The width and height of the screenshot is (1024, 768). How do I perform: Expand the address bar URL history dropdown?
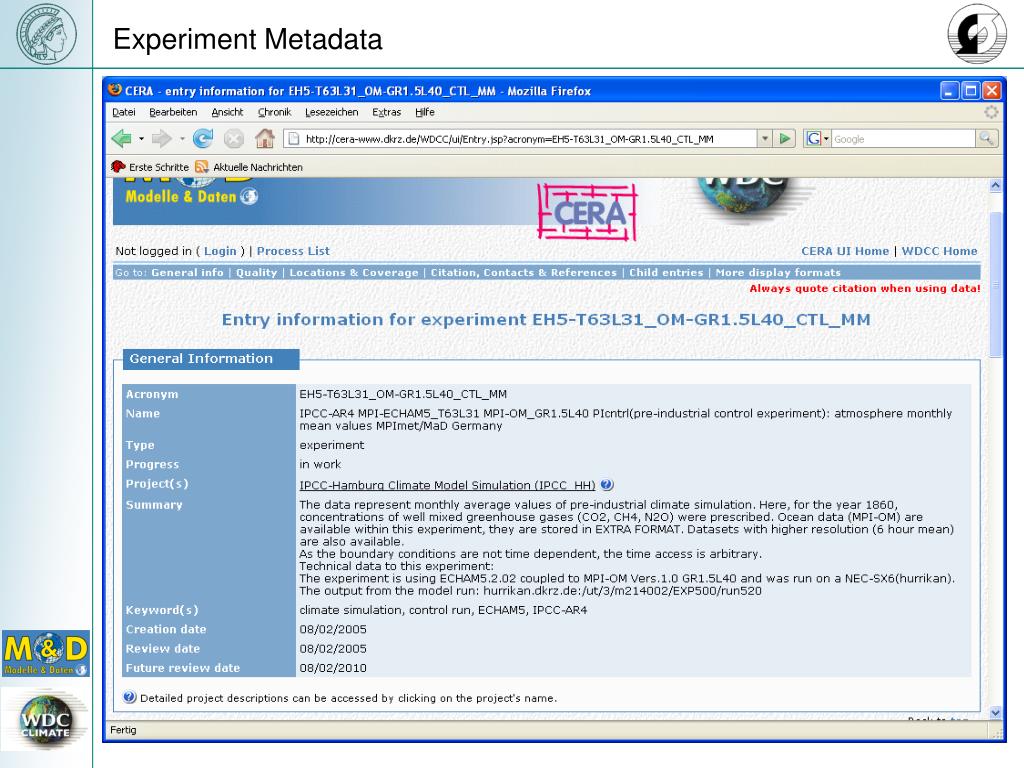tap(765, 138)
